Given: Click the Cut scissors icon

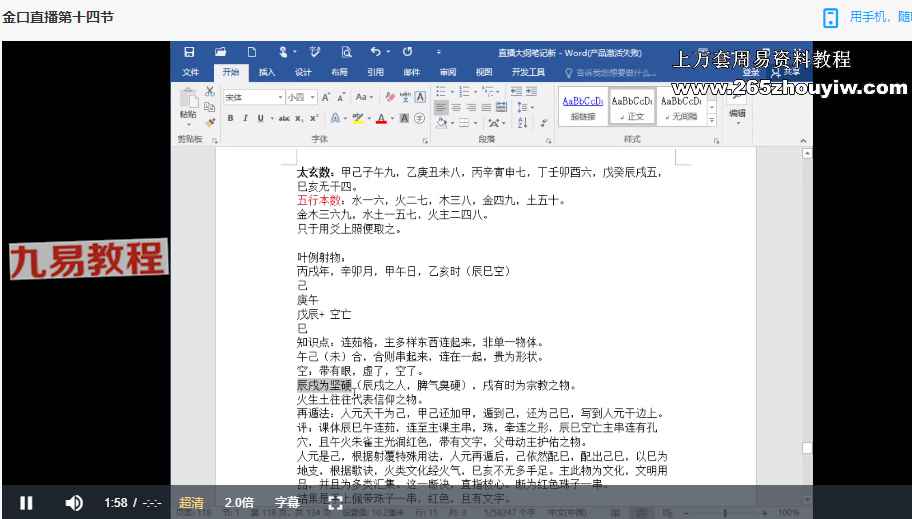Looking at the screenshot, I should (210, 91).
